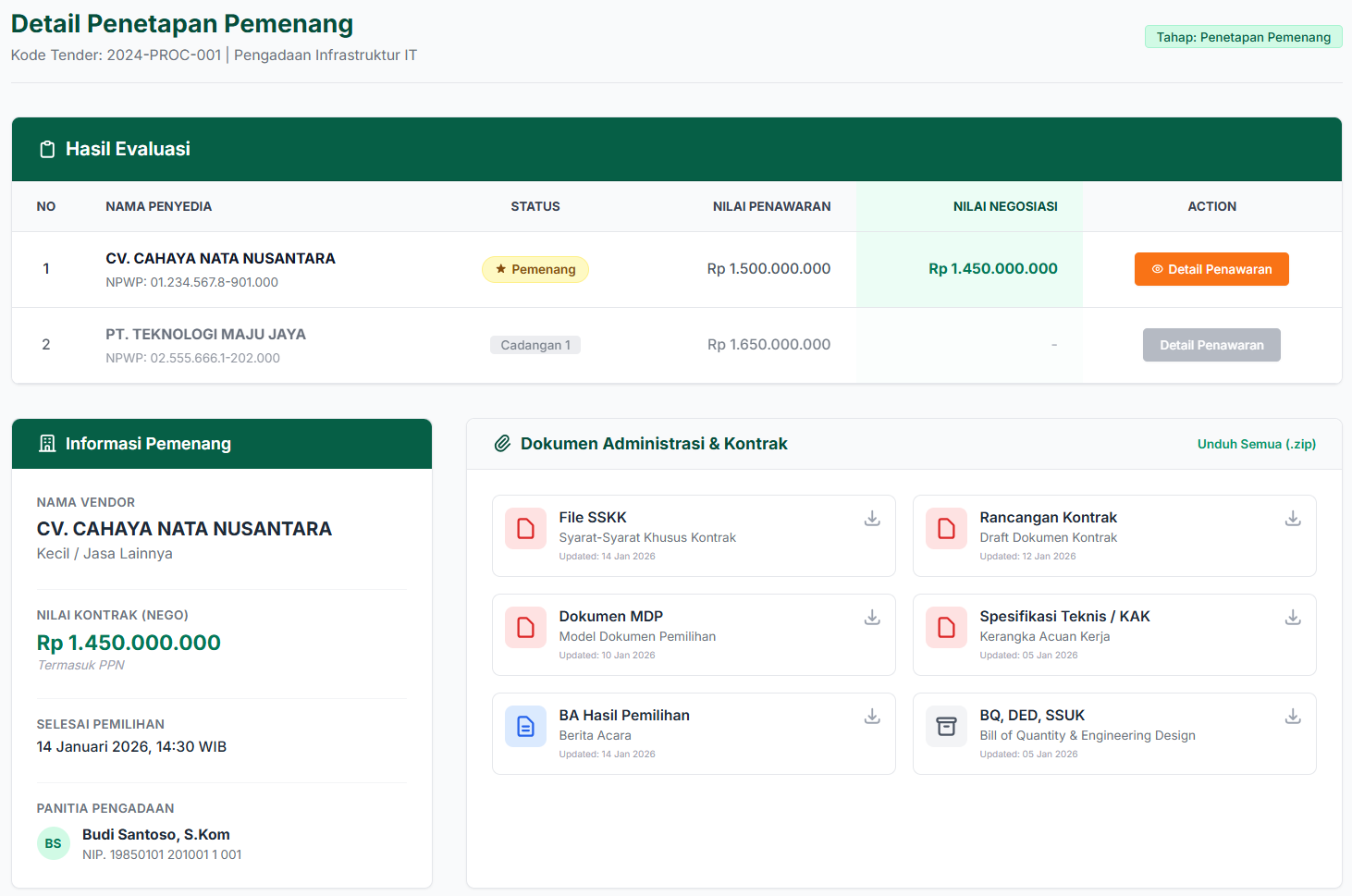The height and width of the screenshot is (896, 1352).
Task: Click the paperclip icon beside Dokumen Administrasi
Action: click(502, 444)
